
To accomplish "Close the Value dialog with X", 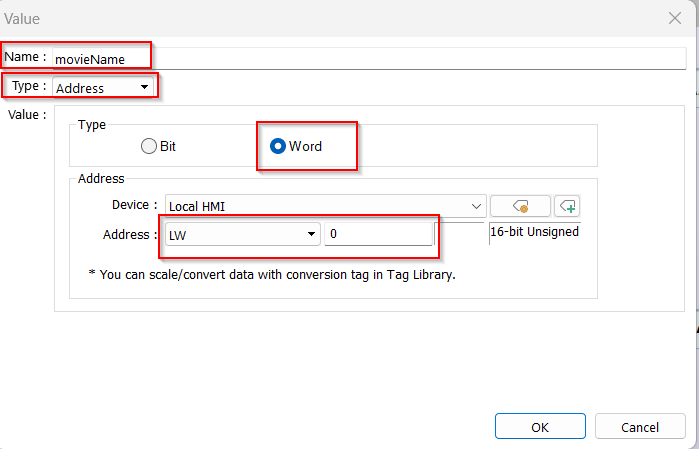I will pyautogui.click(x=674, y=18).
